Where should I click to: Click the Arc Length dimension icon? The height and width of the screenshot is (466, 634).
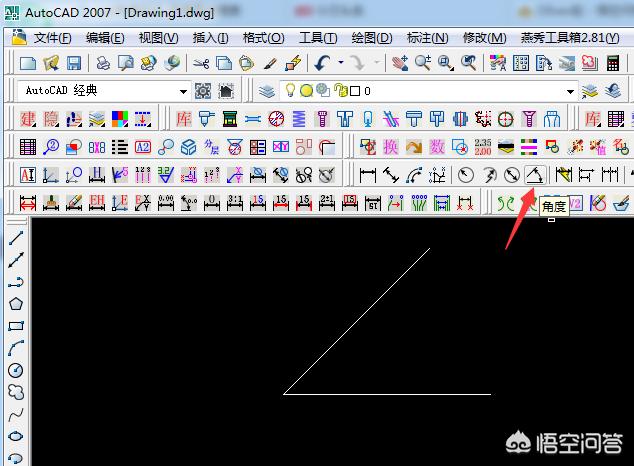point(414,175)
